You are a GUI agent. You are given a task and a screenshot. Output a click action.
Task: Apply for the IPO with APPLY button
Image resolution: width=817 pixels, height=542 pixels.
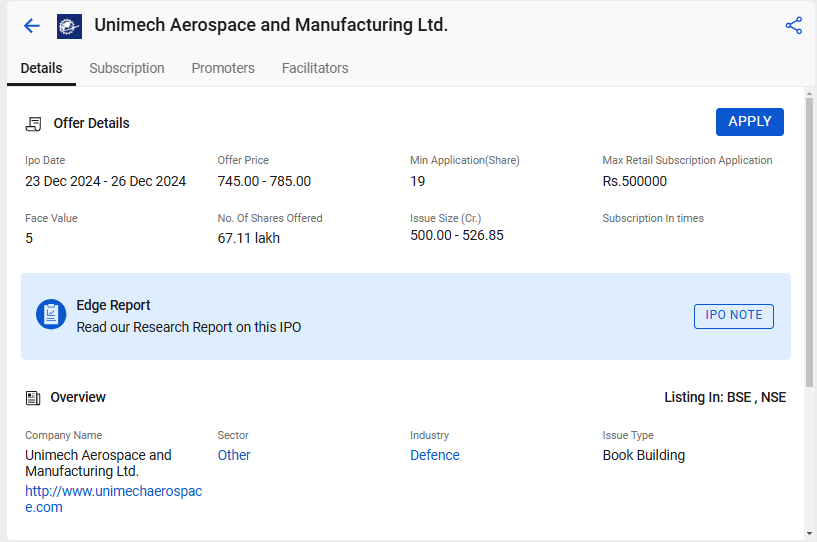750,122
